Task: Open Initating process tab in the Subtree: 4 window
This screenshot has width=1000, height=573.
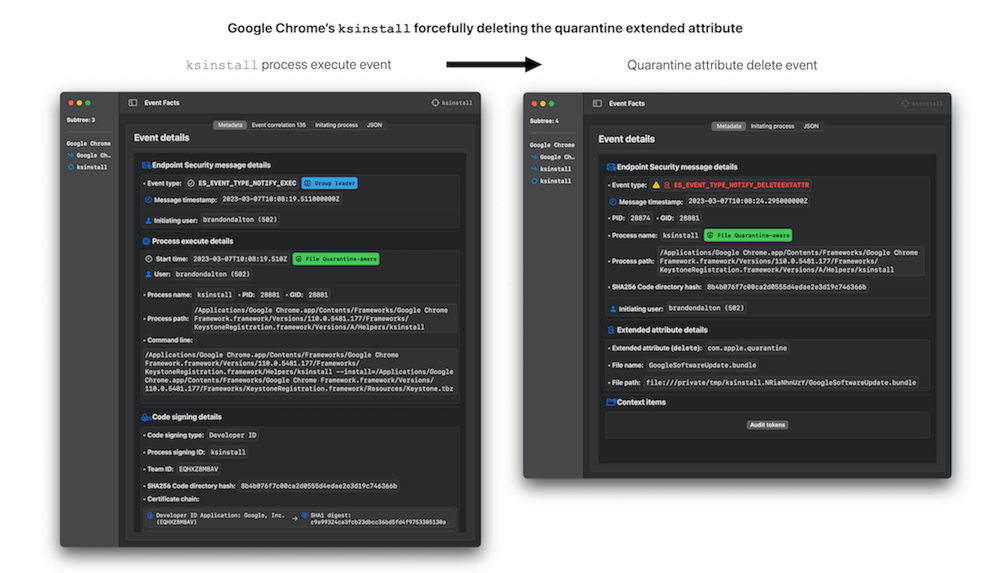Action: coord(772,126)
